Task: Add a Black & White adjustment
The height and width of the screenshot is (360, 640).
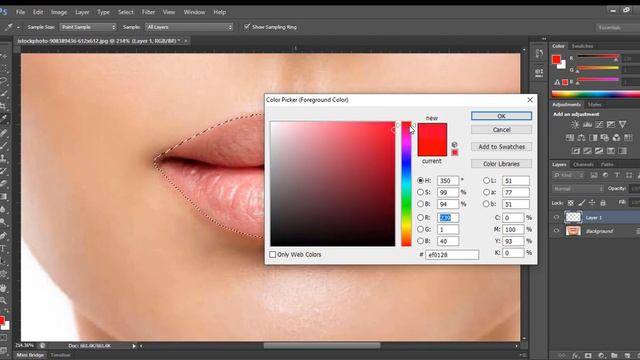Action: pos(593,138)
